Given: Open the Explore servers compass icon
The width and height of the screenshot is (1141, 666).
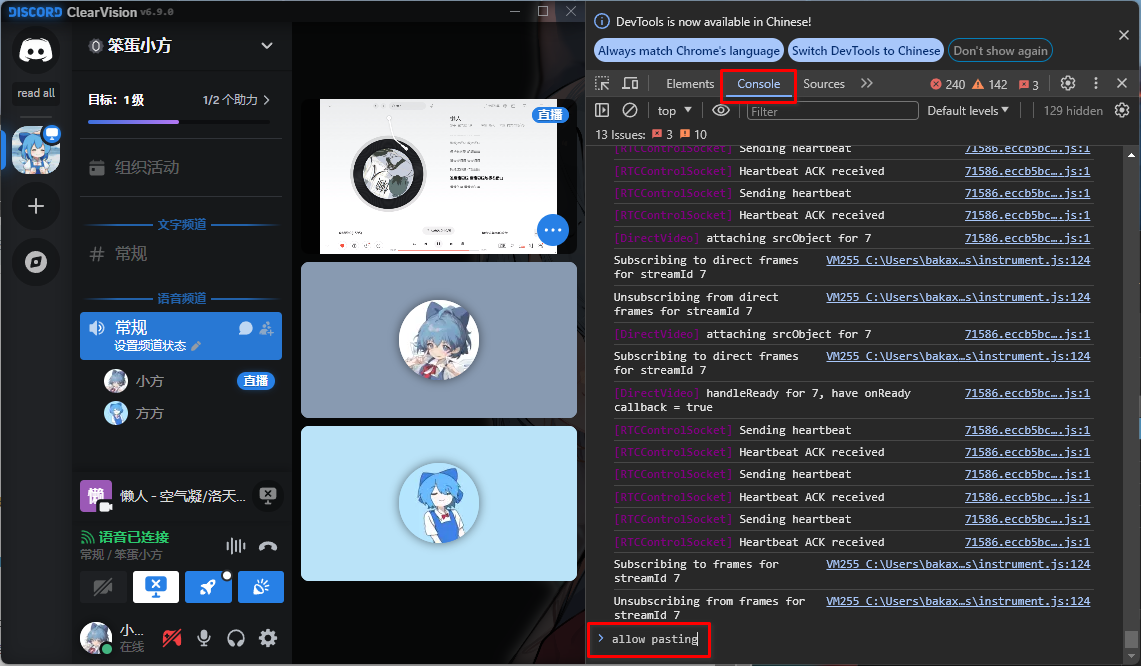Looking at the screenshot, I should click(36, 262).
